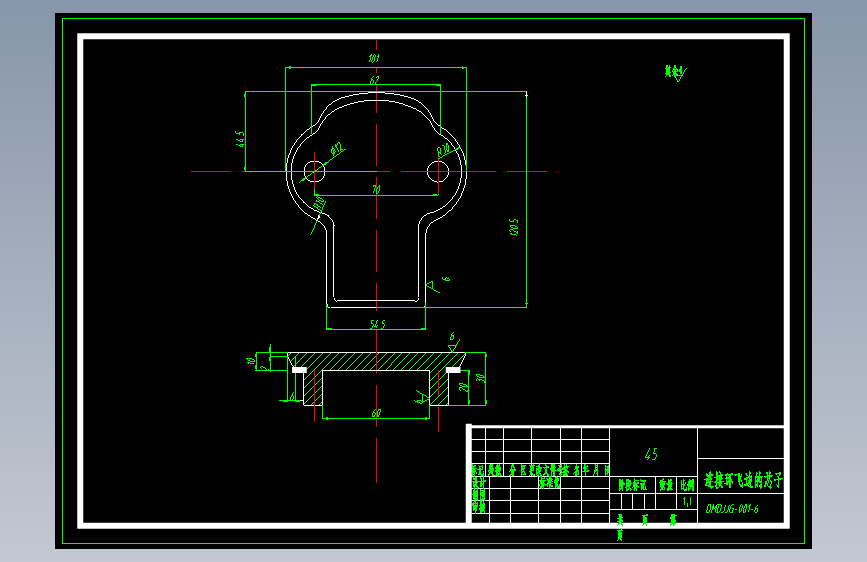Select the 101 width dimension text

(374, 58)
